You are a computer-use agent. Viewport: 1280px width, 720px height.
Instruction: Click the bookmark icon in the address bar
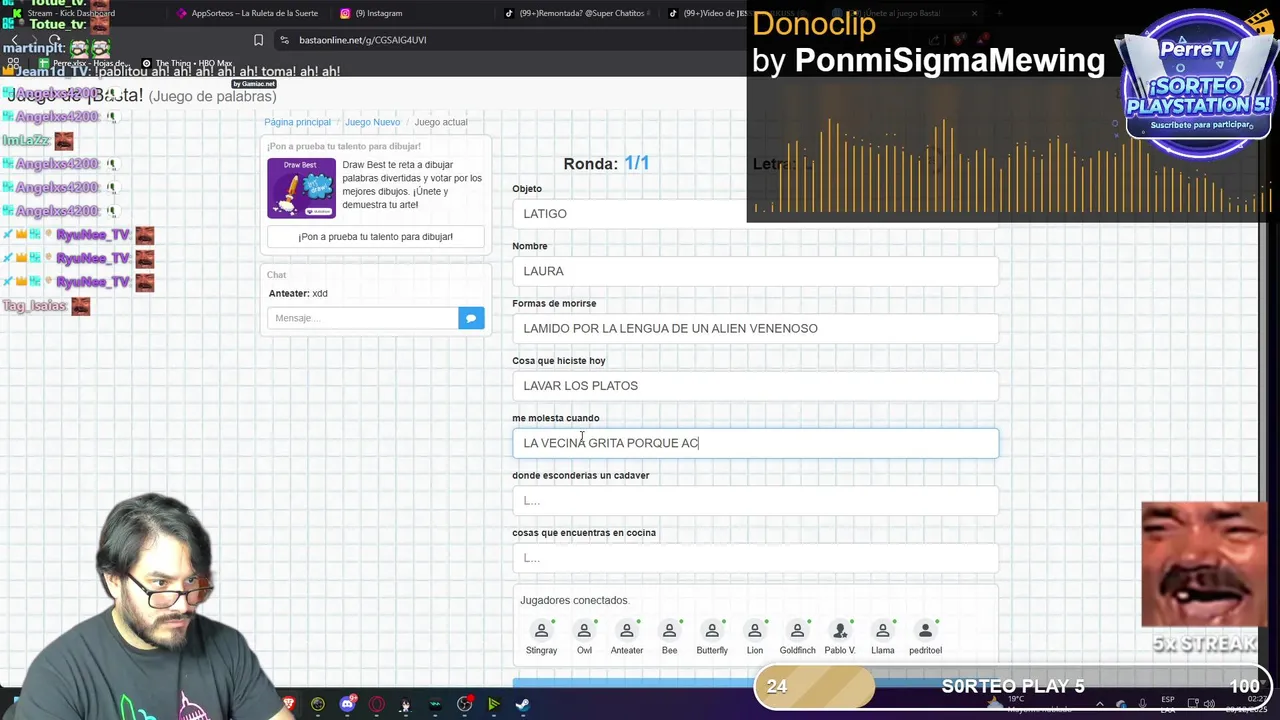pyautogui.click(x=258, y=40)
